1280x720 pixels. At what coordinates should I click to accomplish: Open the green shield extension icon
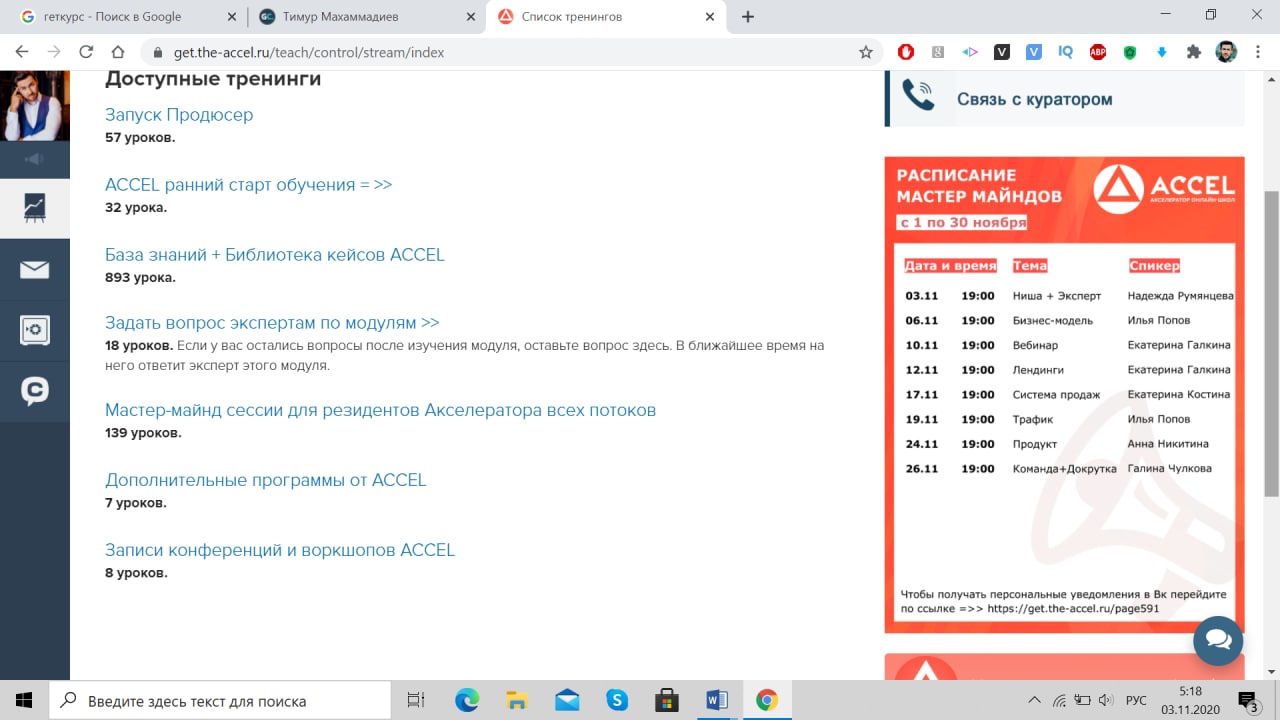(1130, 52)
